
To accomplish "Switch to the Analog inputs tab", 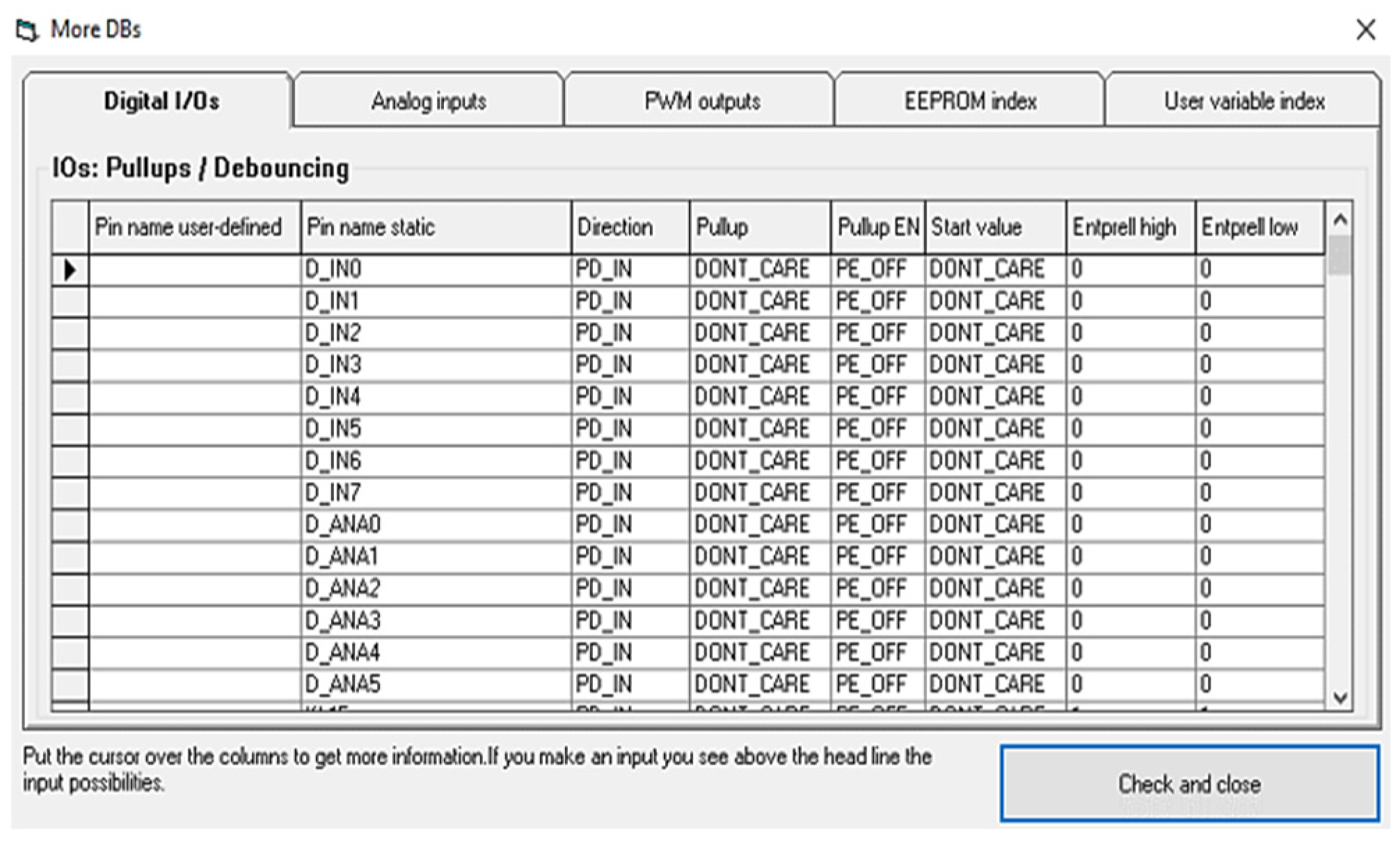I will [x=428, y=102].
